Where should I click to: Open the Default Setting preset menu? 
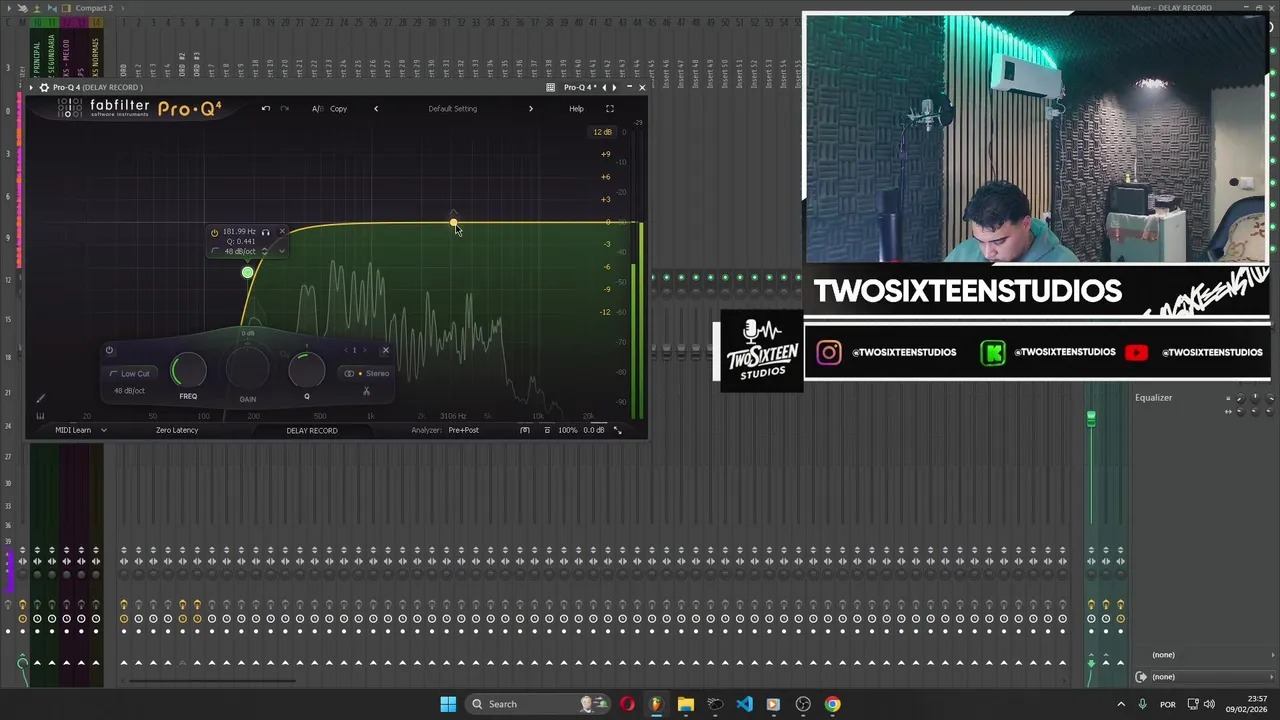tap(453, 108)
